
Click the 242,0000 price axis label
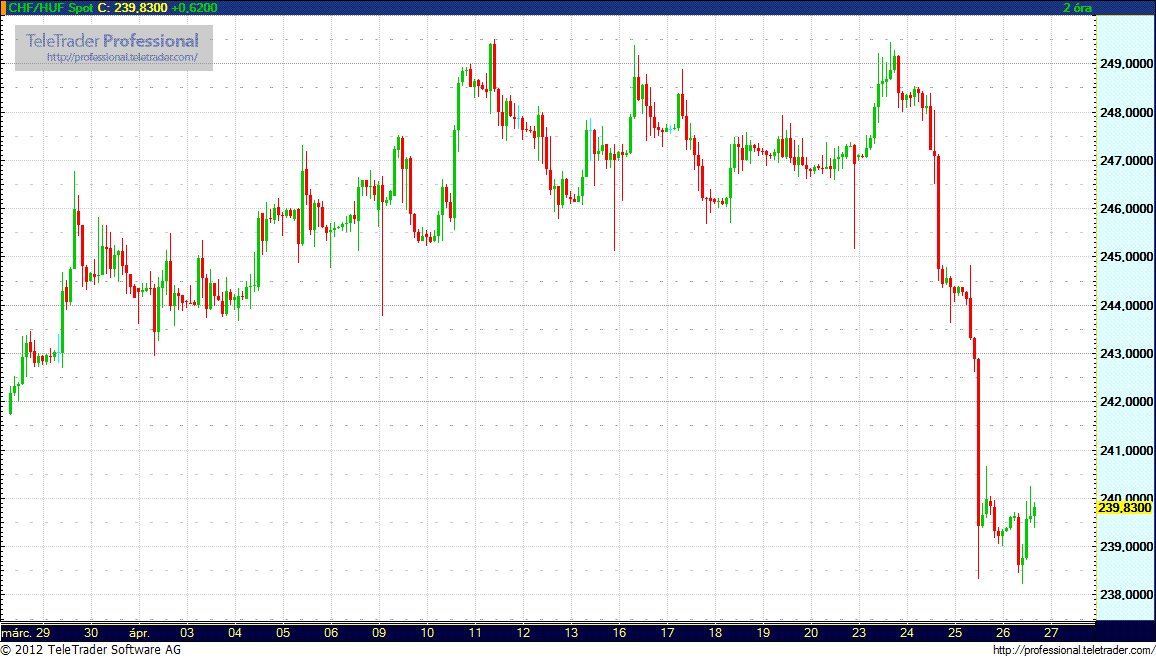[x=1127, y=402]
